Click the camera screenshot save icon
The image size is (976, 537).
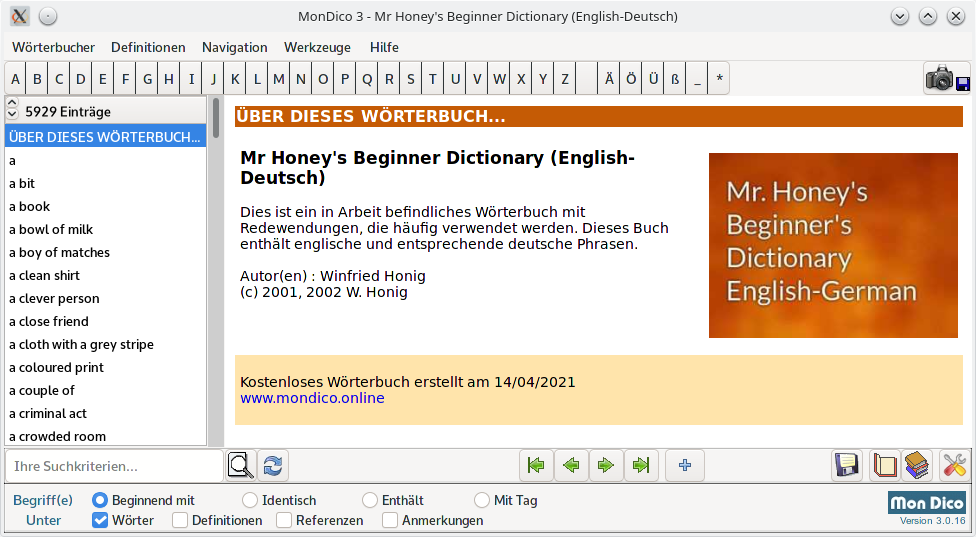point(947,78)
